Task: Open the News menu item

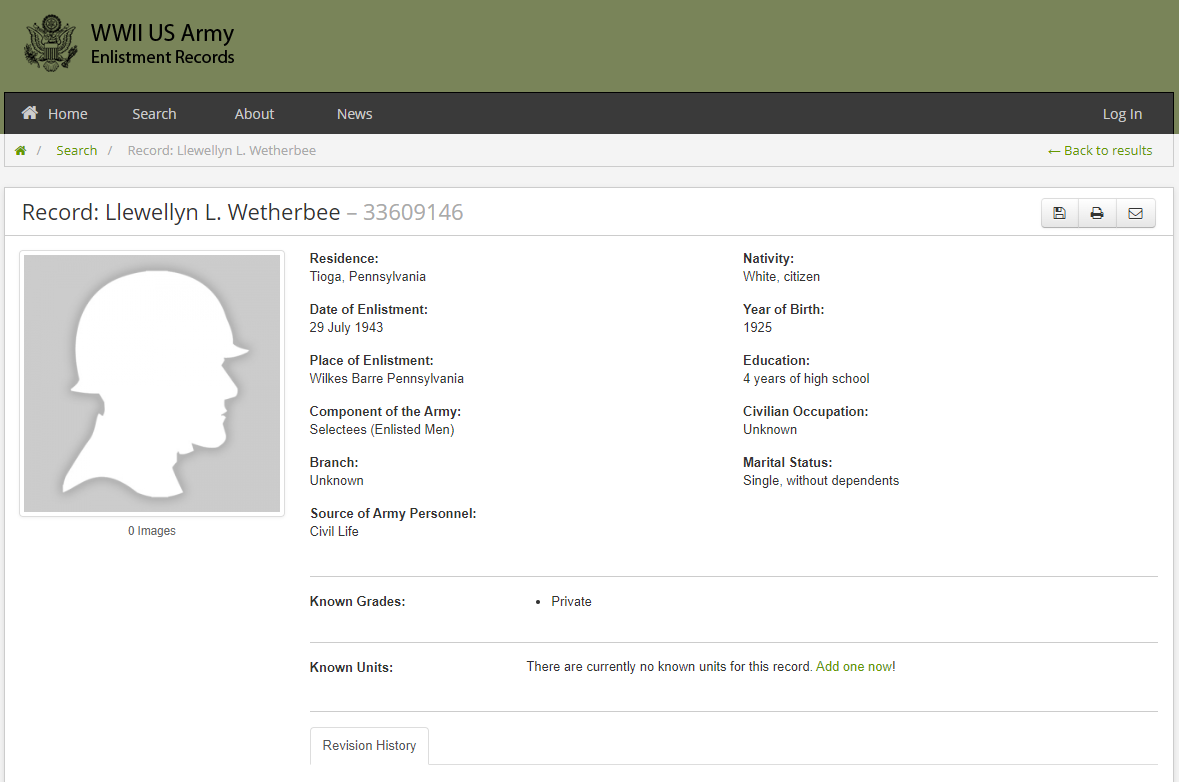Action: coord(354,114)
